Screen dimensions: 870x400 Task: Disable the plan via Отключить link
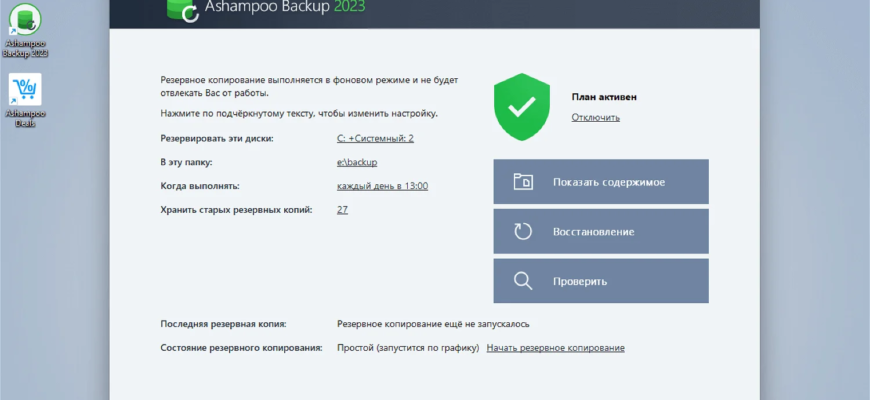pos(595,118)
